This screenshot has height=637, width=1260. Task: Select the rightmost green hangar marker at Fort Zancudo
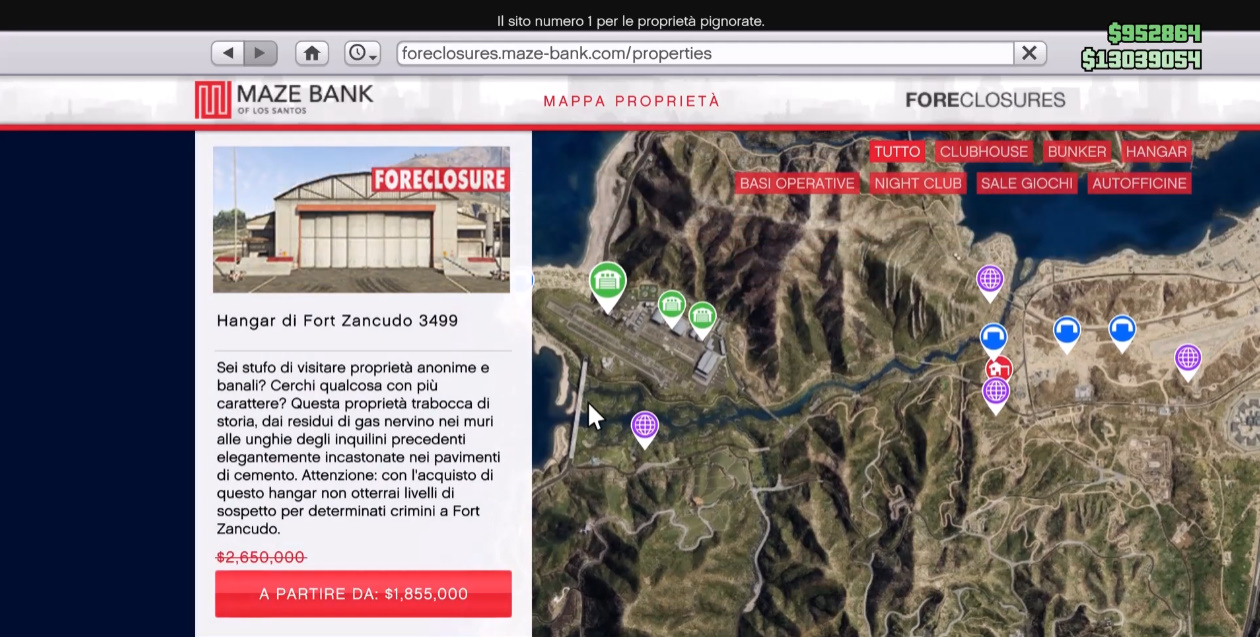702,318
